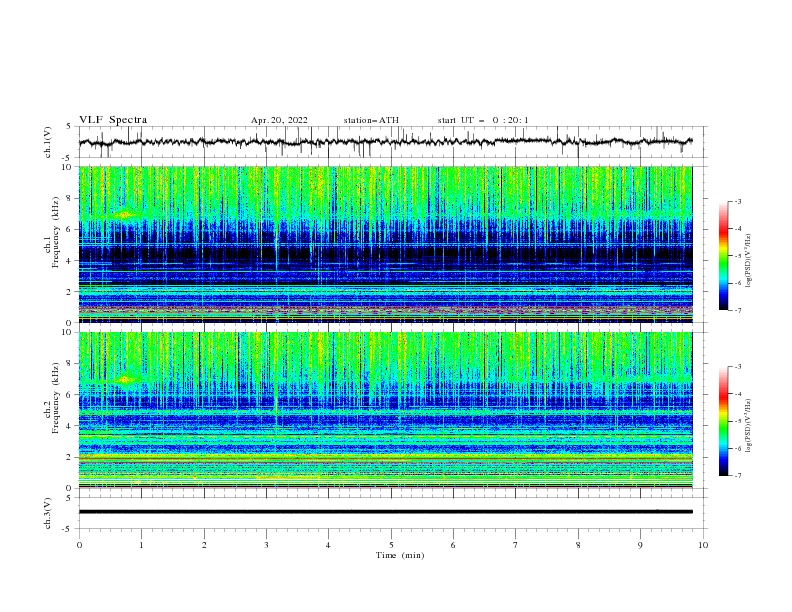Click the ch.2 color scale bar
The height and width of the screenshot is (612, 792).
(723, 421)
